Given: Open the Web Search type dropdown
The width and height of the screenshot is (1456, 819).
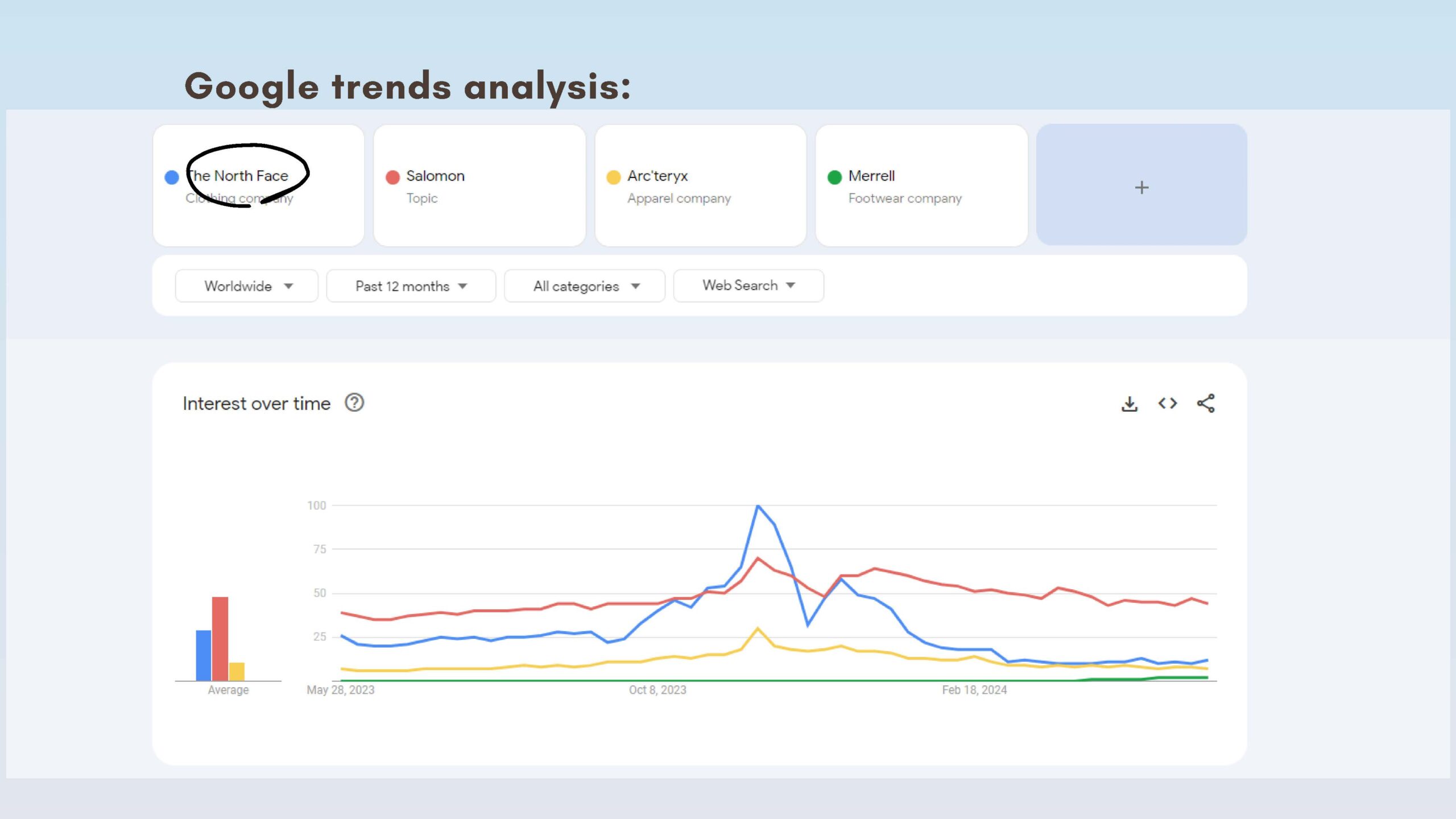Looking at the screenshot, I should (x=748, y=286).
